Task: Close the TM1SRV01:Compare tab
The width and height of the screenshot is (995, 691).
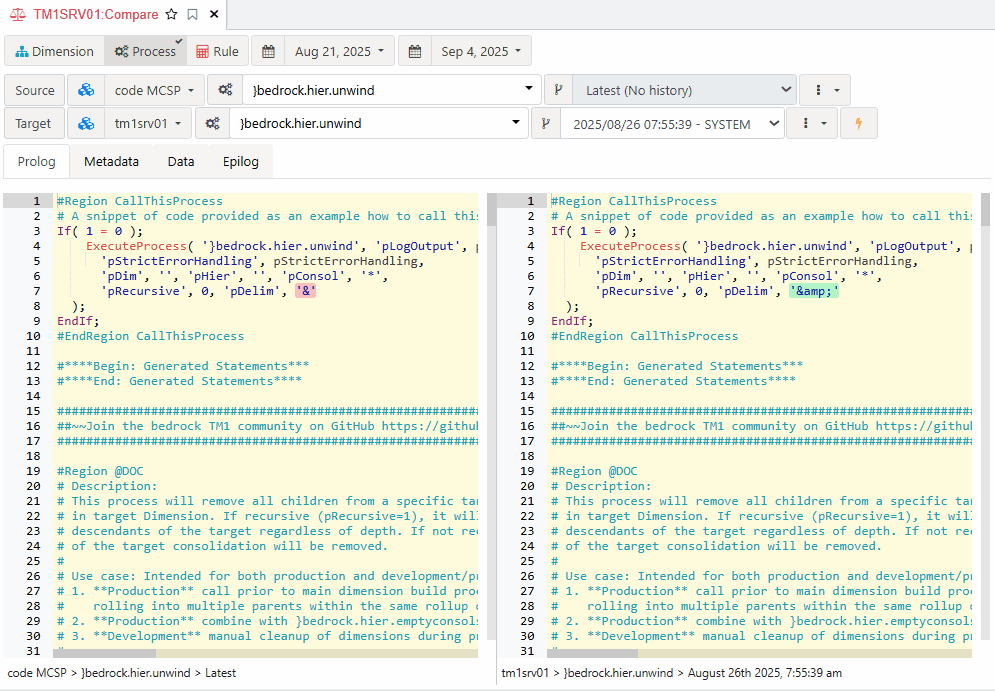Action: [x=214, y=15]
